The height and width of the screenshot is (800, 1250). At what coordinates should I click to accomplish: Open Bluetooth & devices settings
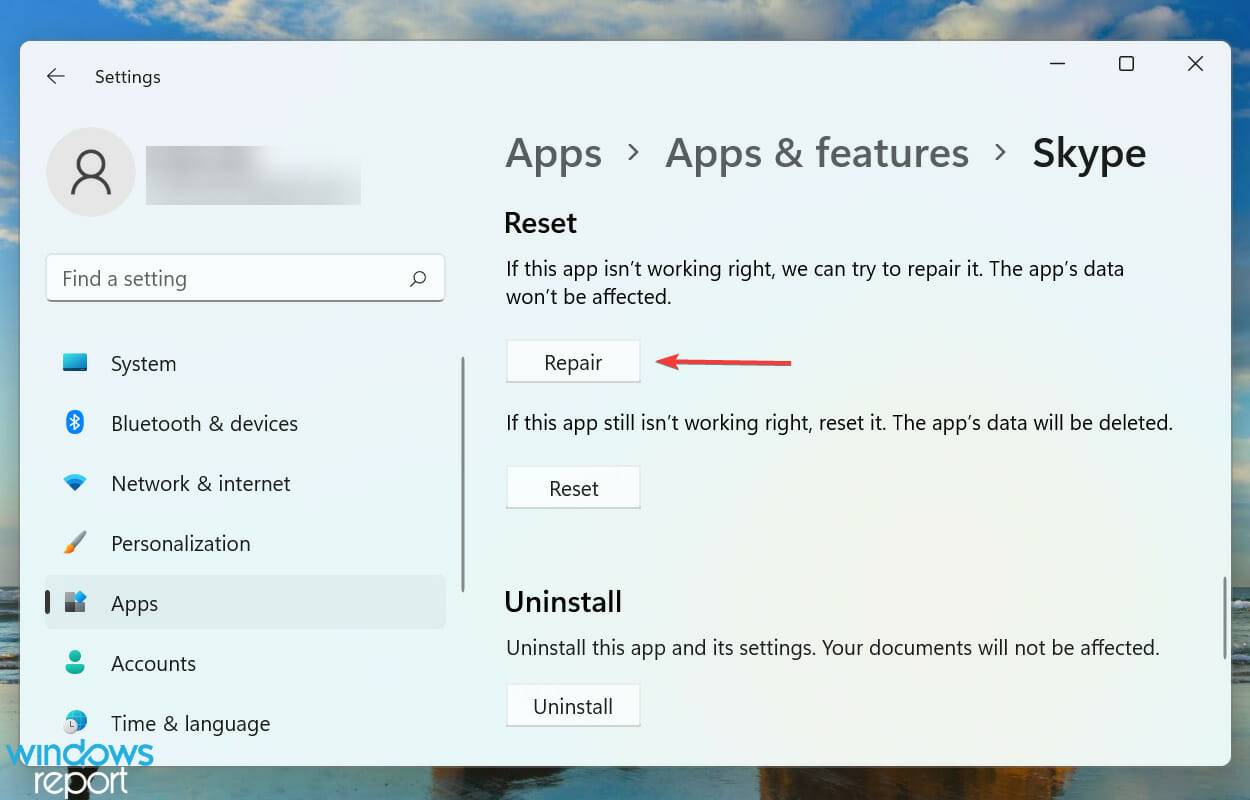(204, 423)
